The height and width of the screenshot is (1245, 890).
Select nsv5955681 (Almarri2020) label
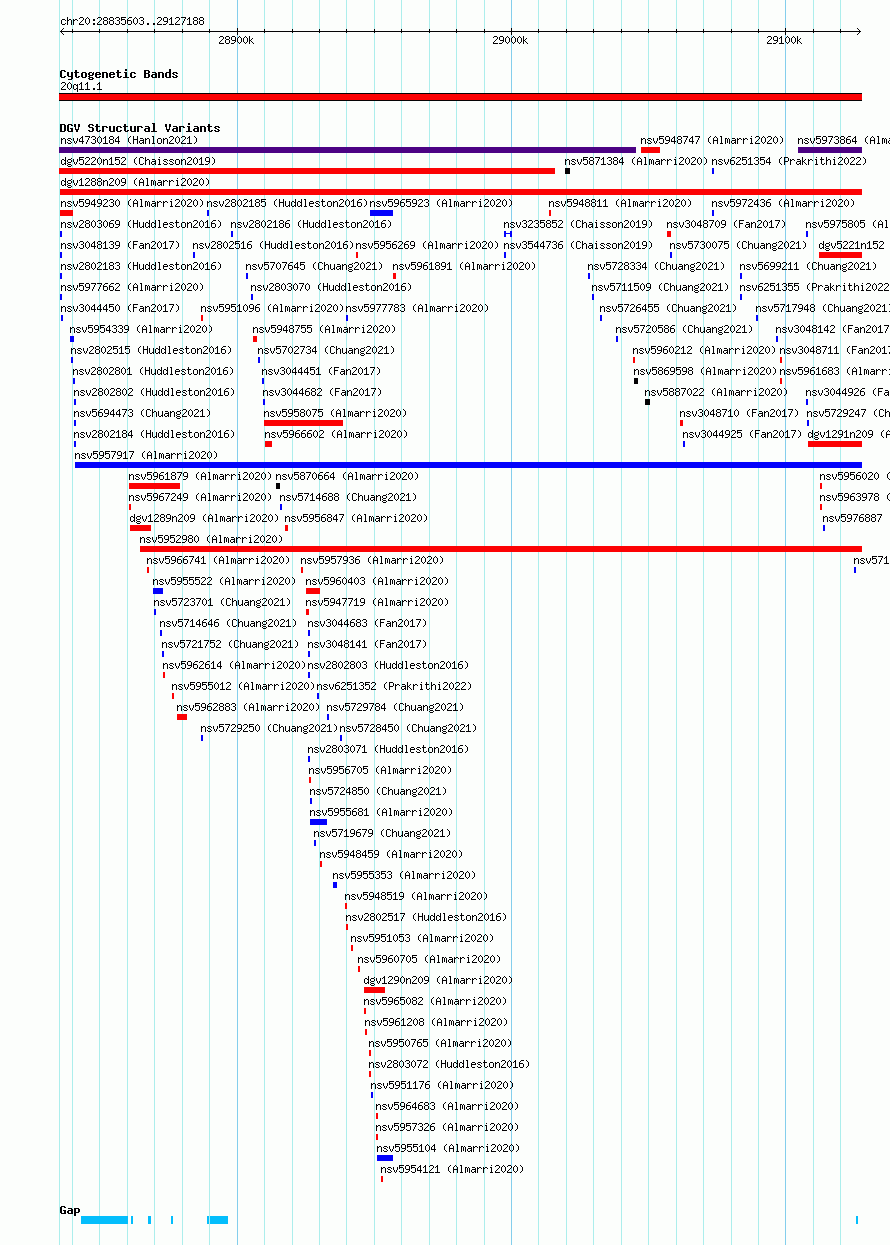point(381,812)
